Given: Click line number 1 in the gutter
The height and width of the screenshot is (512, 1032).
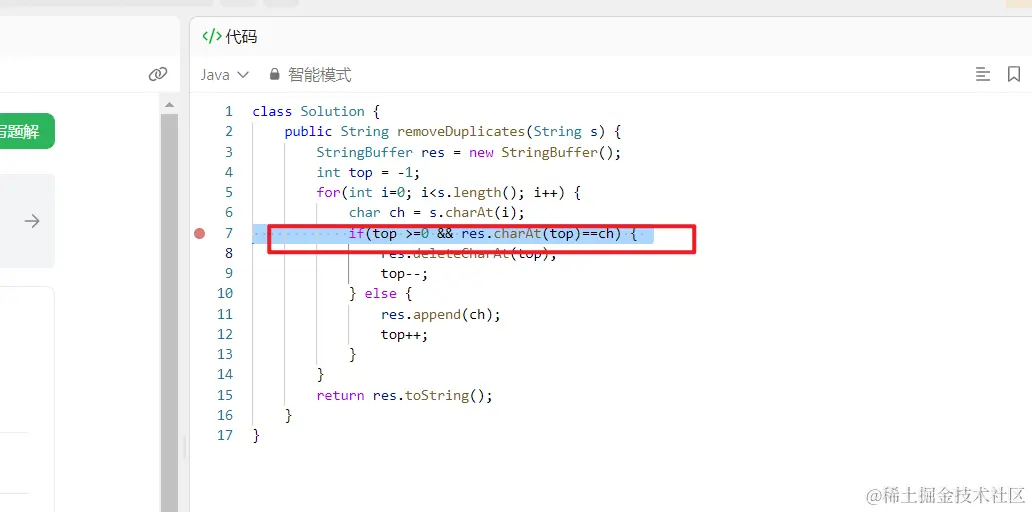Looking at the screenshot, I should coord(228,111).
